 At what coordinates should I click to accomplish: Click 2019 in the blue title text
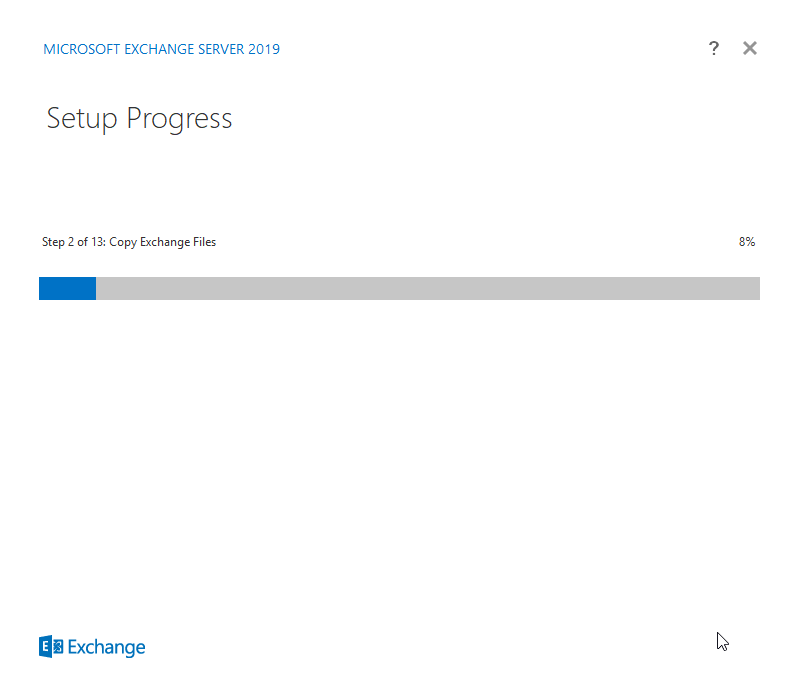264,49
